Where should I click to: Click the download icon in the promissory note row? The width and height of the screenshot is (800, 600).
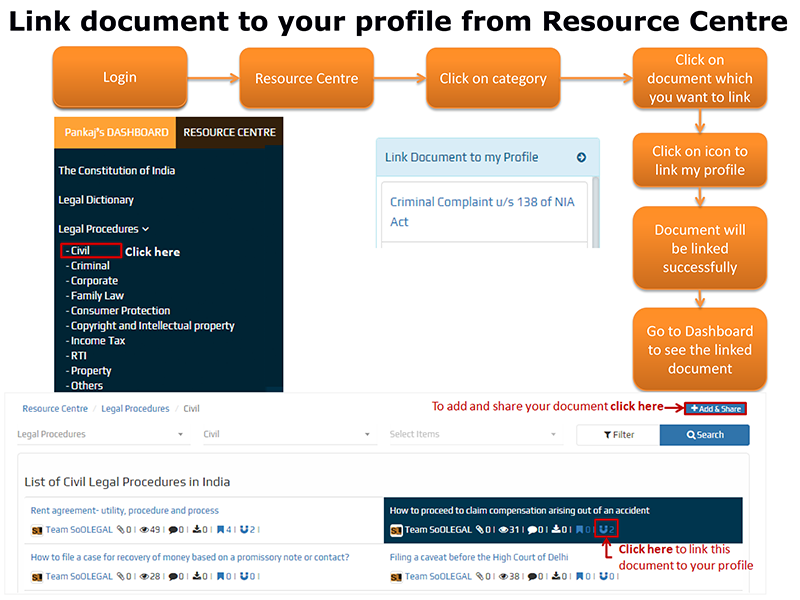point(196,576)
